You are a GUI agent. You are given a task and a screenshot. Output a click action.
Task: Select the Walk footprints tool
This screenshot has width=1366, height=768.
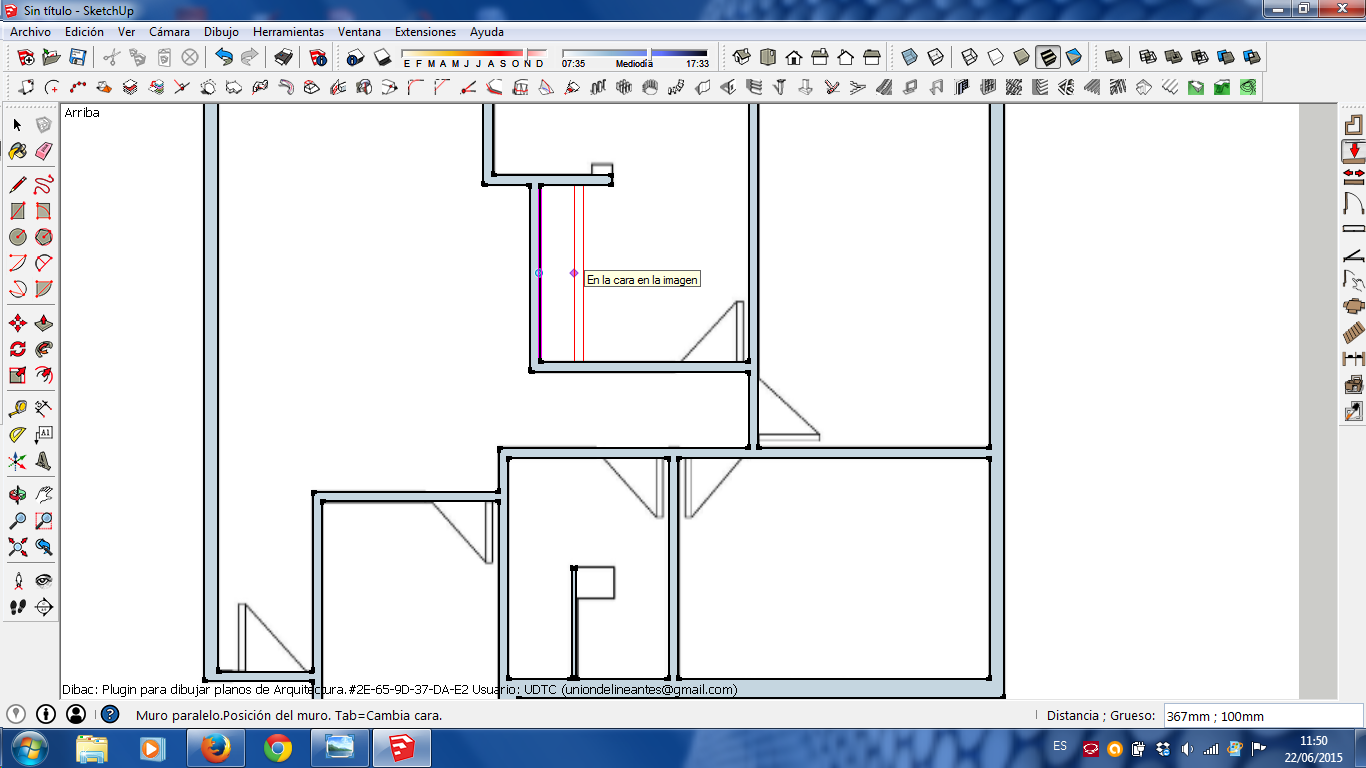click(x=18, y=607)
